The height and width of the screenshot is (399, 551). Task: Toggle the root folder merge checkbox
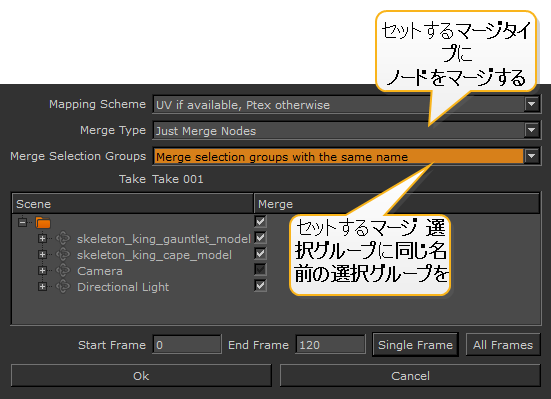[x=260, y=221]
